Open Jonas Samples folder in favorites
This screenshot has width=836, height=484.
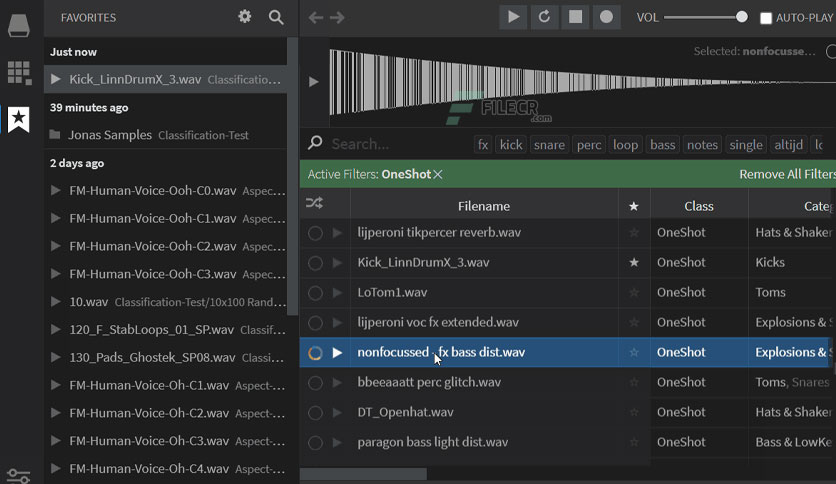pyautogui.click(x=166, y=135)
